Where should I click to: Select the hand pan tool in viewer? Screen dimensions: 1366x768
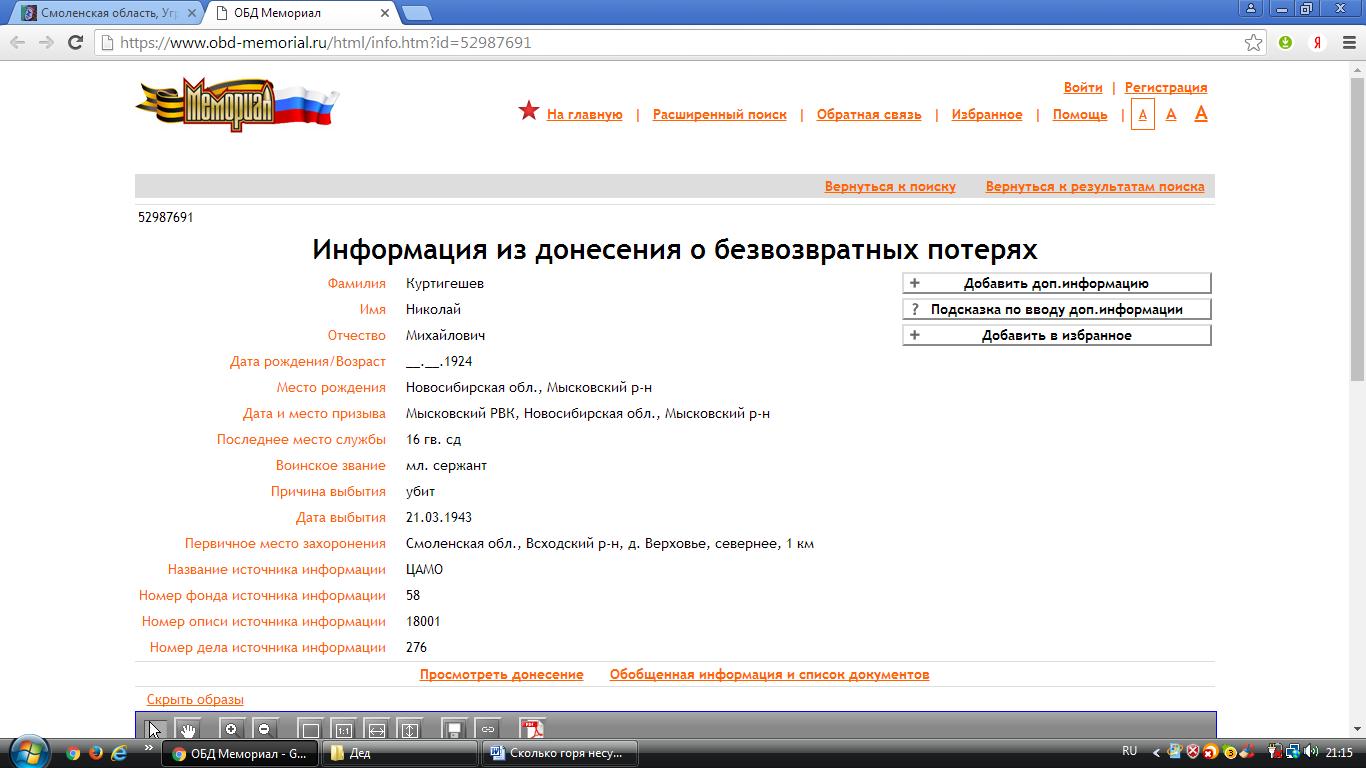click(187, 729)
